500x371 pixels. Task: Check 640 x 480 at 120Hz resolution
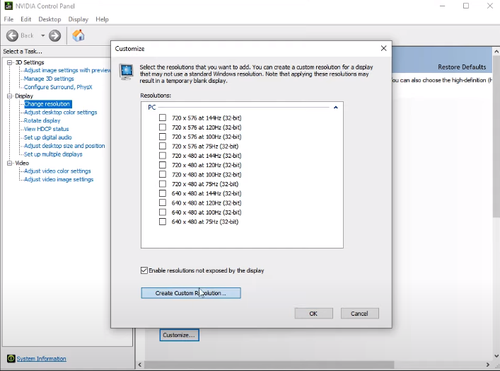click(162, 203)
